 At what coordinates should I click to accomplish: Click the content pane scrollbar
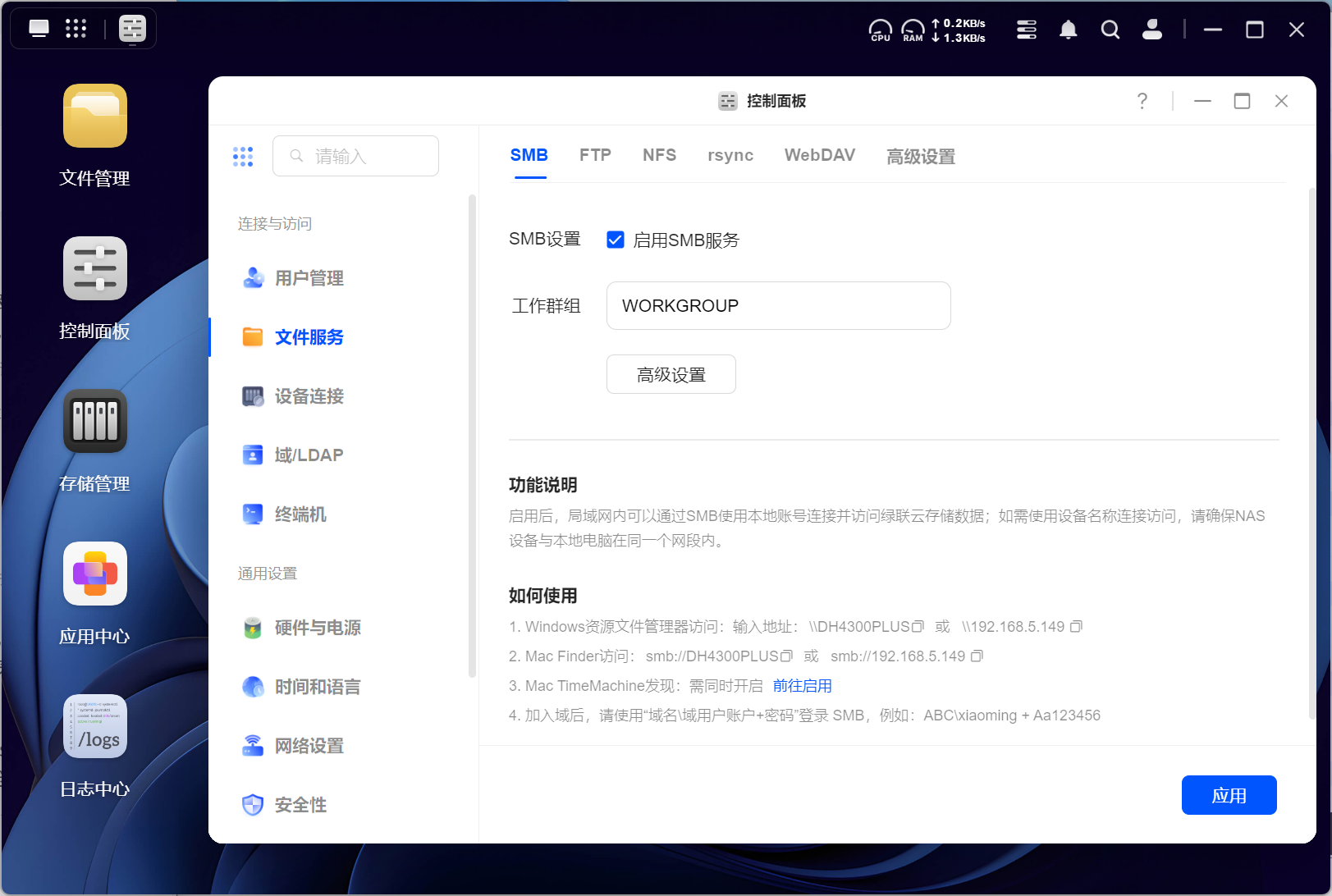point(1311,455)
